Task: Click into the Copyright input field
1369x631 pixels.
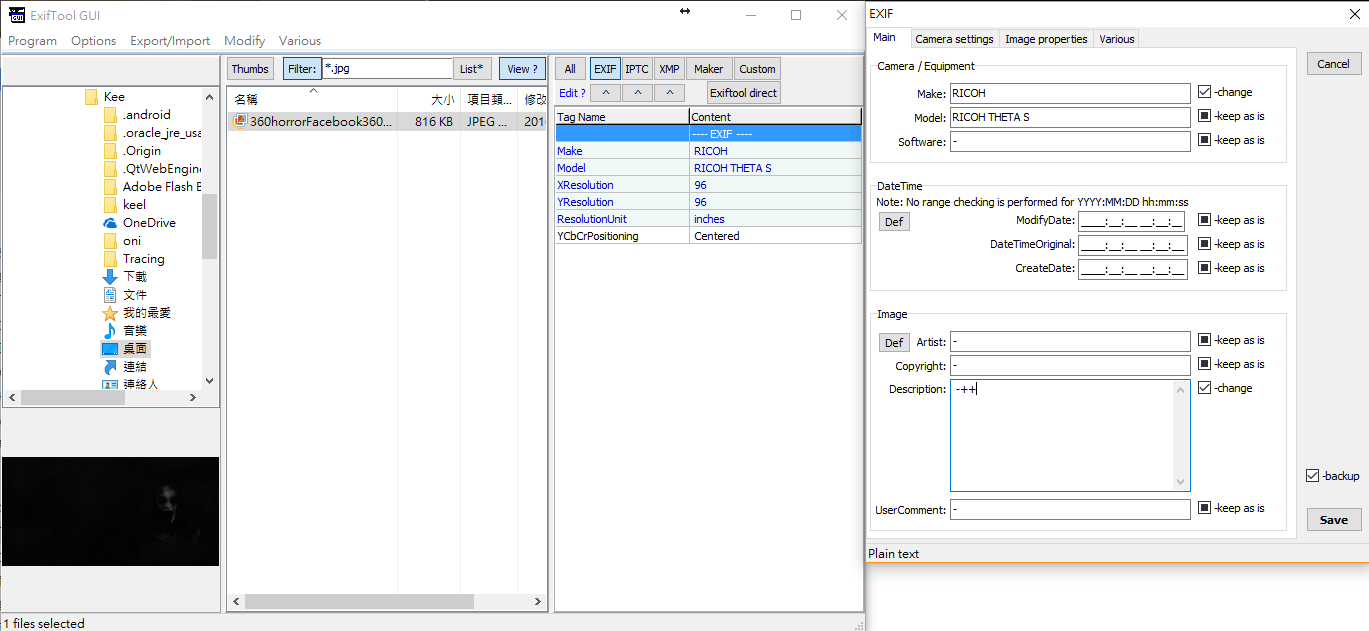Action: (1070, 365)
